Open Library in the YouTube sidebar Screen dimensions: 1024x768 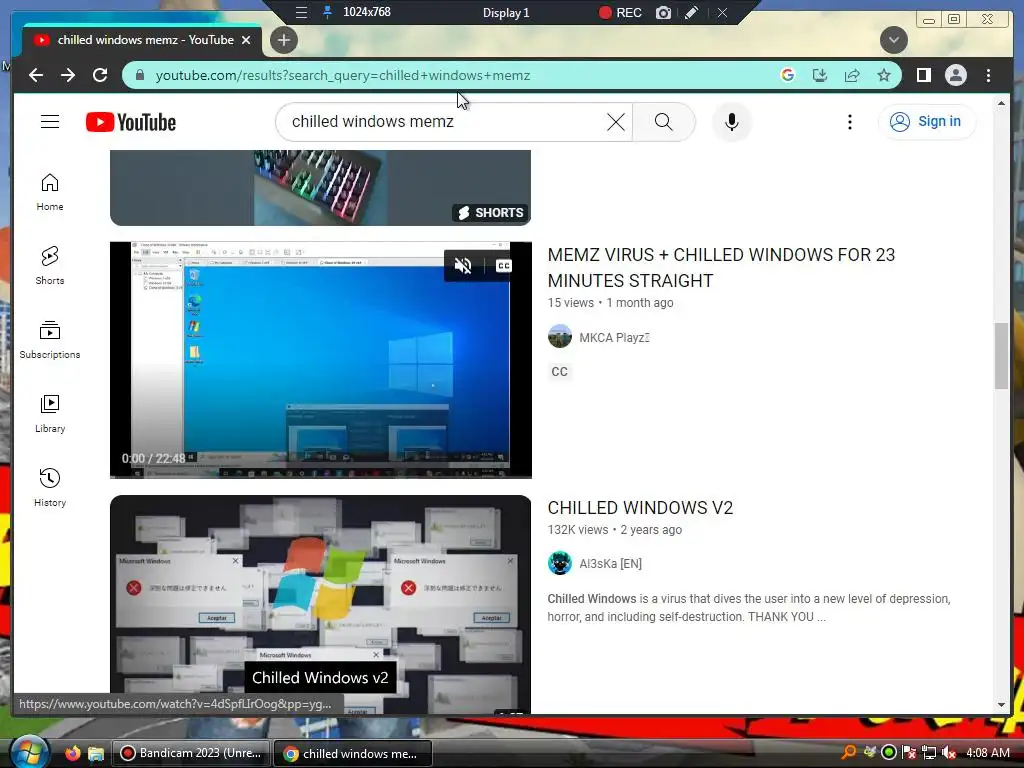pyautogui.click(x=50, y=415)
